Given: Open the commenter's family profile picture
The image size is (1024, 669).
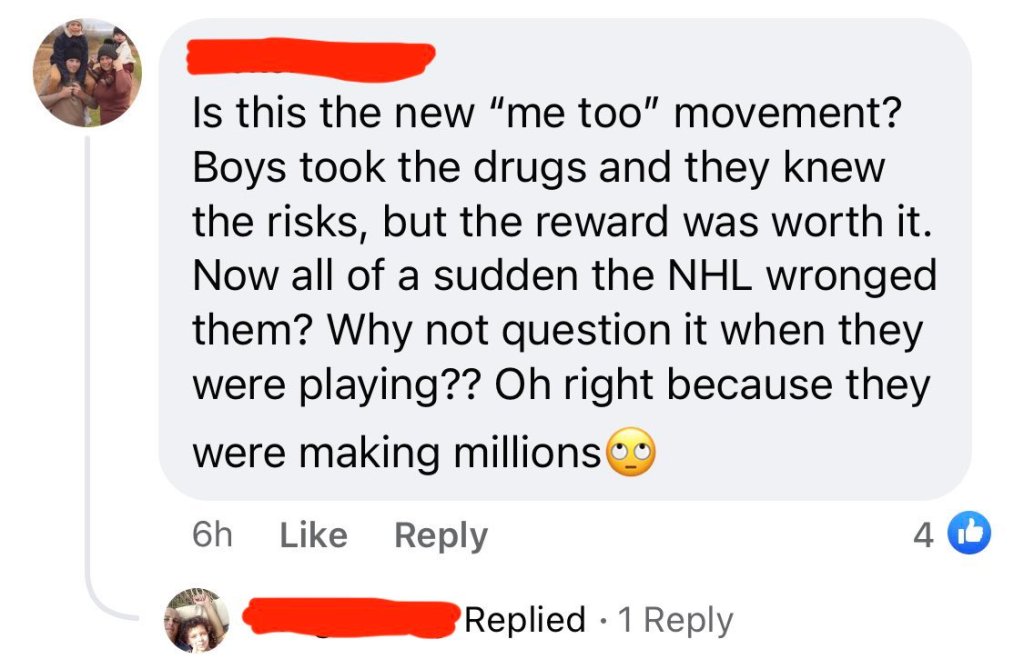Looking at the screenshot, I should 88,73.
